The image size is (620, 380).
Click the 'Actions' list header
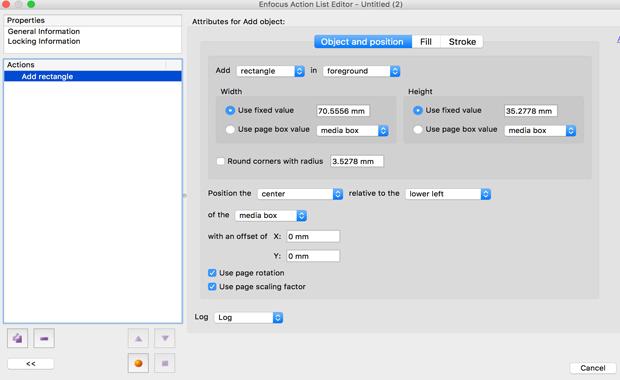point(93,64)
